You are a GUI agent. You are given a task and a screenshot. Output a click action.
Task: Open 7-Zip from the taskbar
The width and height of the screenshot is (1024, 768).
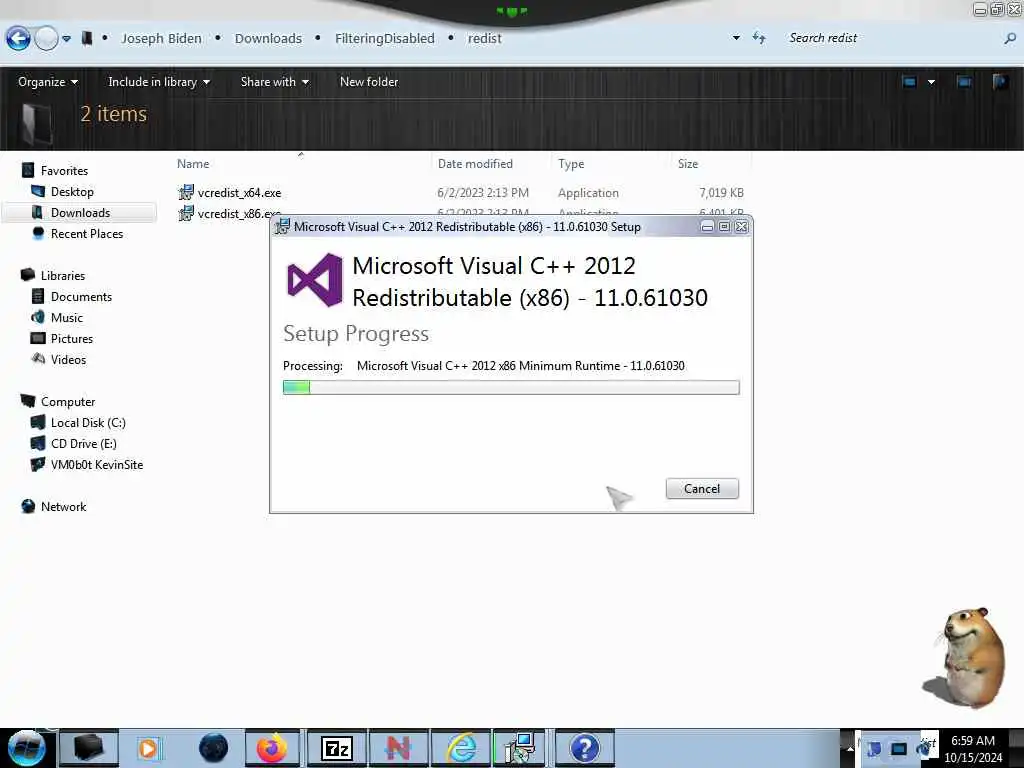pos(337,748)
